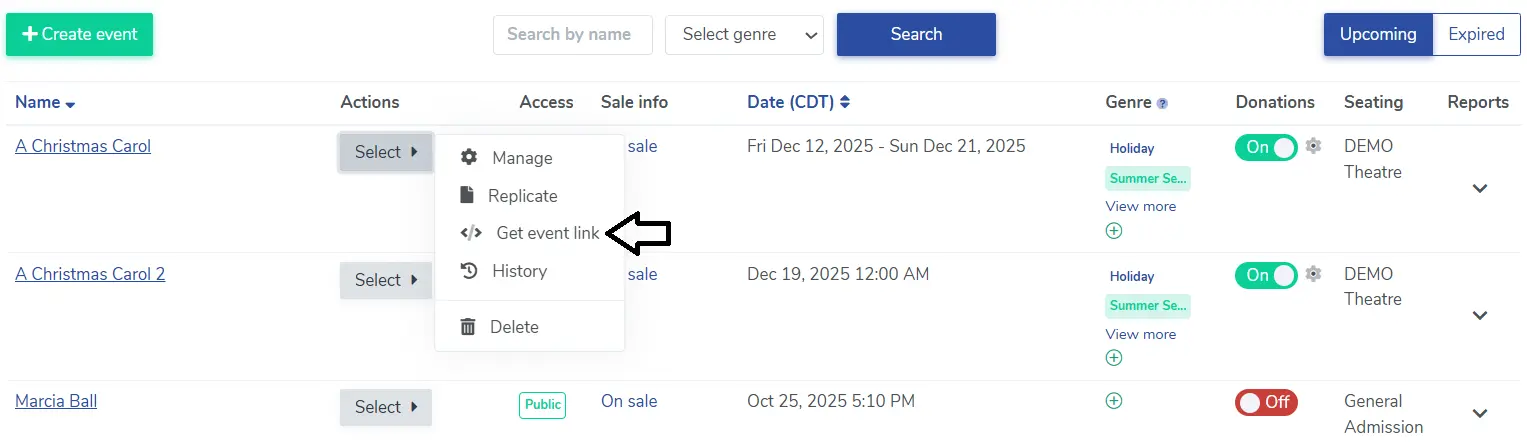Click the Search by name field
The height and width of the screenshot is (448, 1527).
[572, 35]
